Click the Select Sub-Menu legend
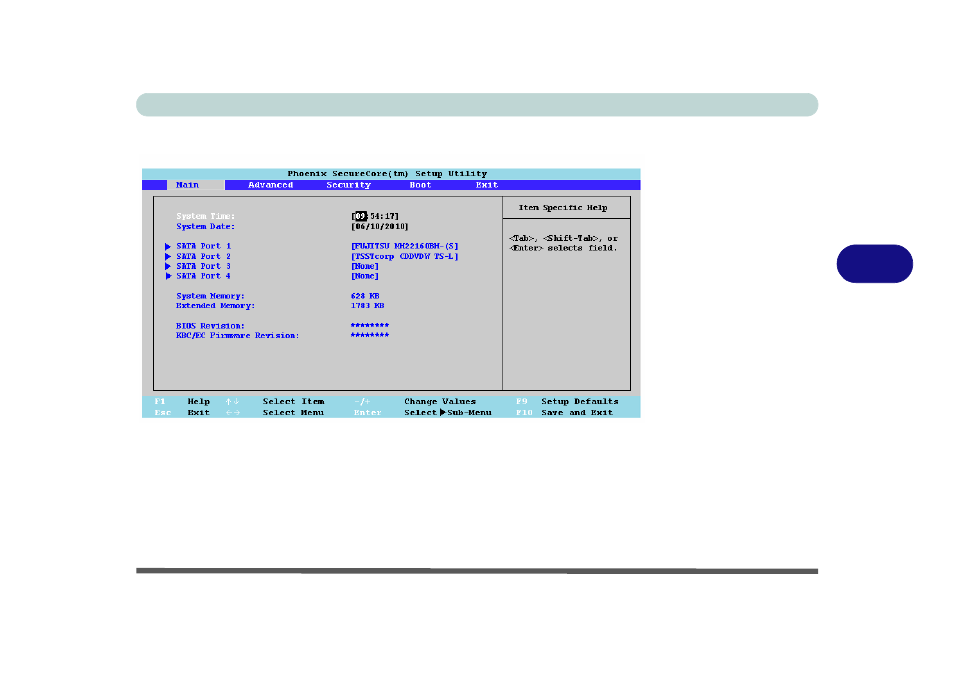954x673 pixels. (448, 413)
